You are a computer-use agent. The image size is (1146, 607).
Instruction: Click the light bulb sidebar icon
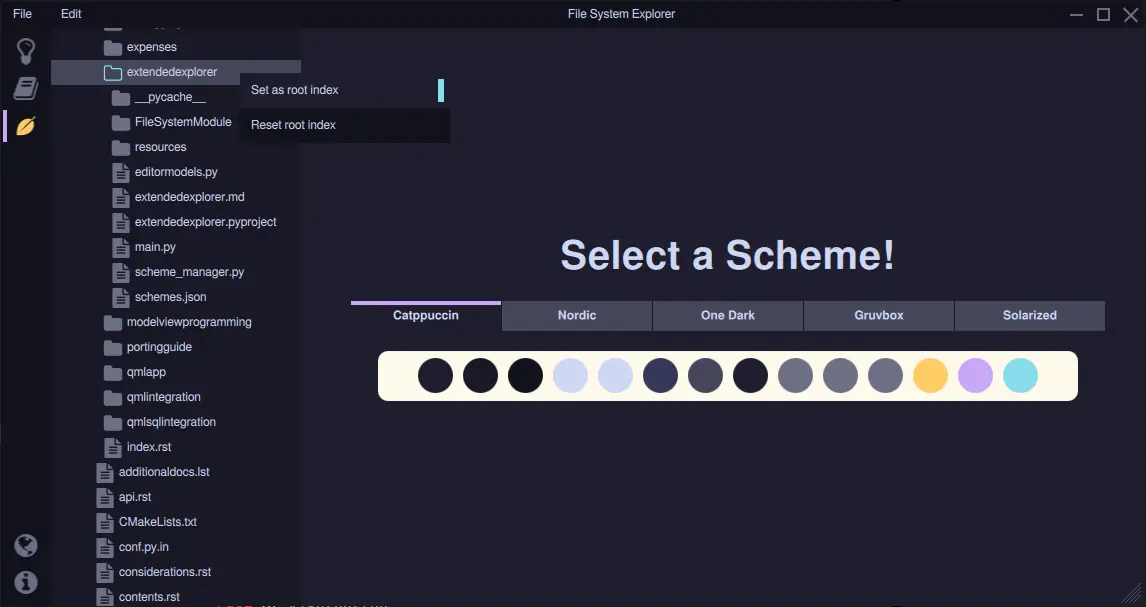tap(26, 51)
